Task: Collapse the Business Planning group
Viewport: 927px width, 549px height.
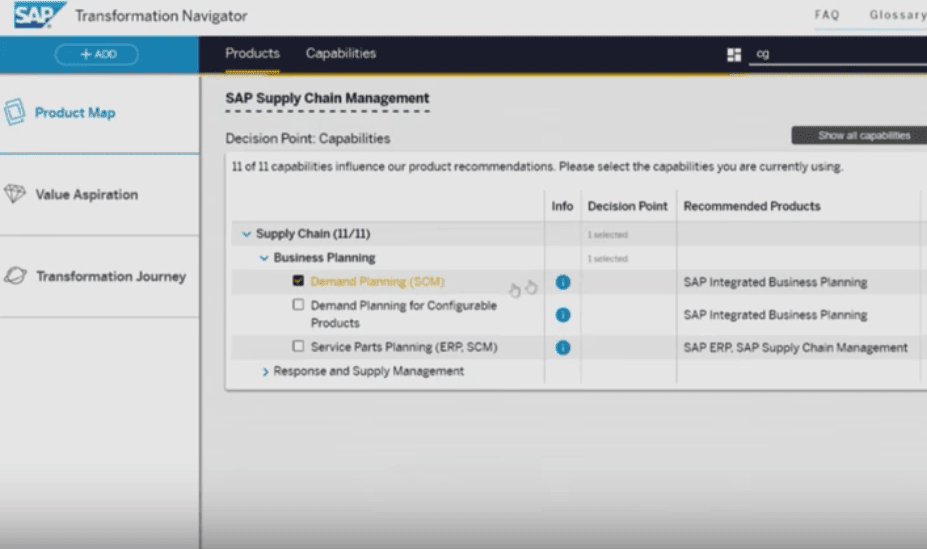Action: pyautogui.click(x=264, y=258)
